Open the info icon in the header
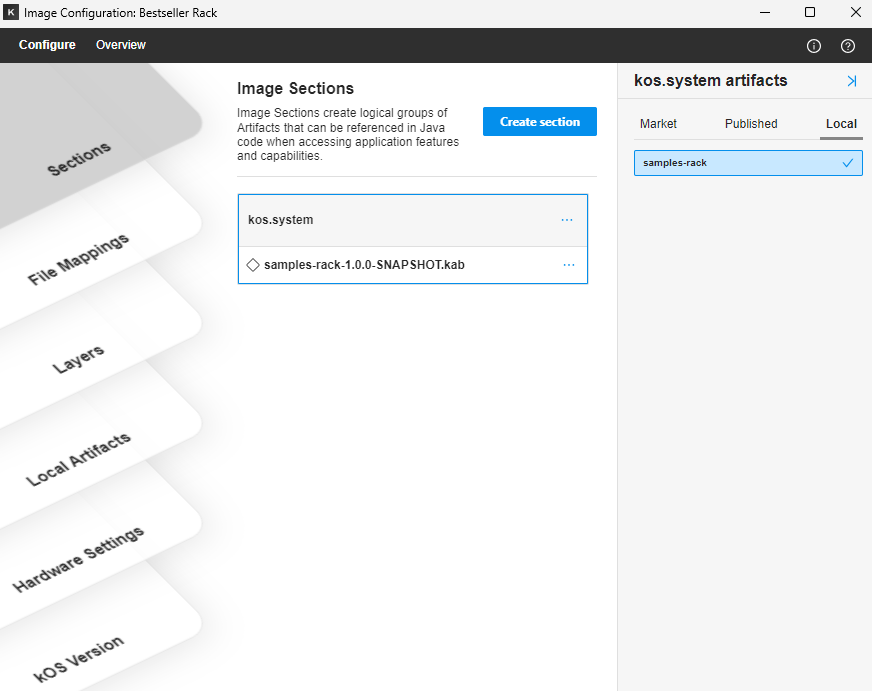Screen dimensions: 872x691 [x=814, y=46]
